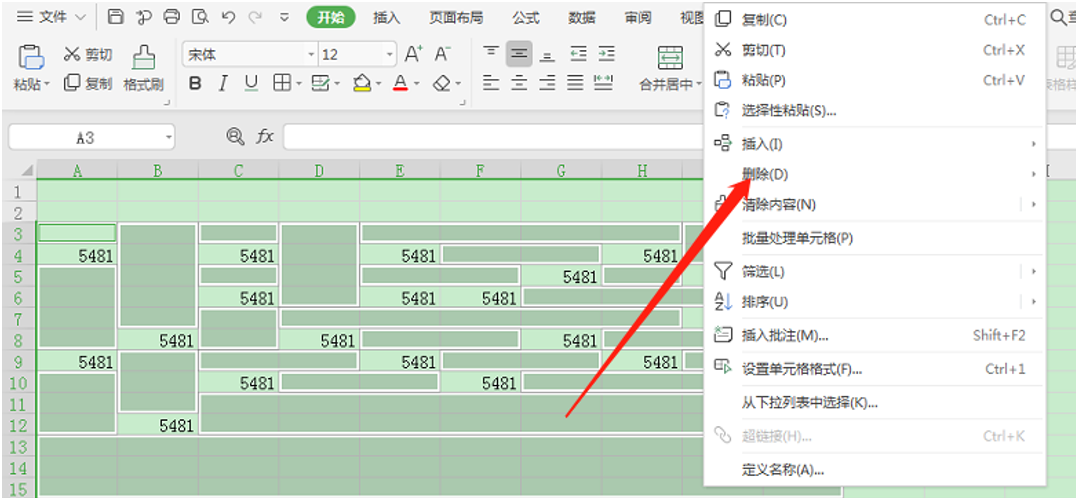Click the eraser clear formatting icon
Viewport: 1076px width, 498px height.
[443, 84]
